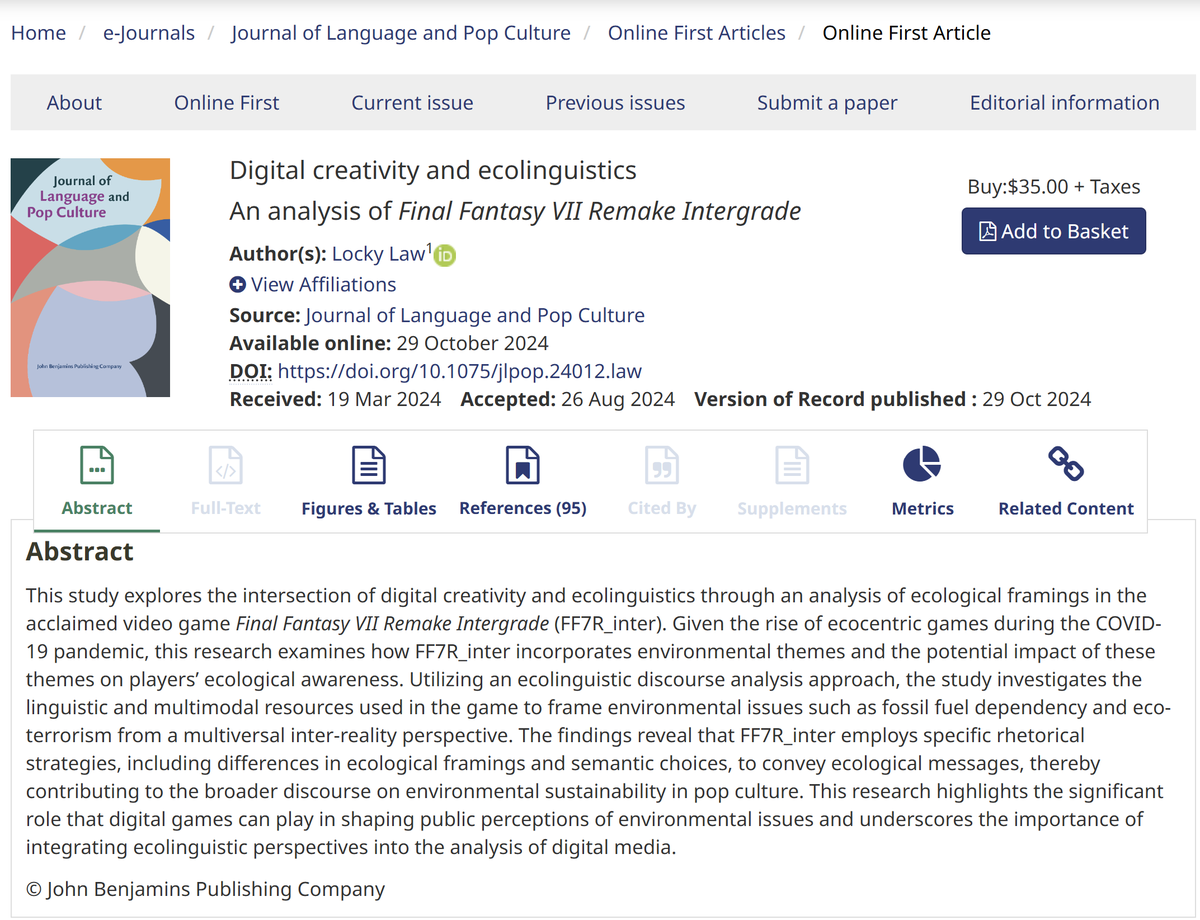Open the About menu item
This screenshot has height=920, width=1200.
(x=74, y=103)
